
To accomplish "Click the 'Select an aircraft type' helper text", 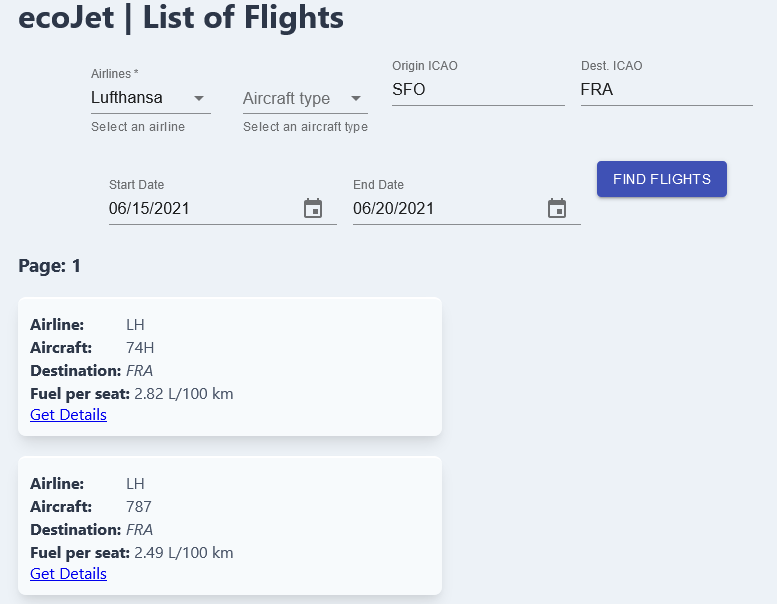I will (305, 127).
